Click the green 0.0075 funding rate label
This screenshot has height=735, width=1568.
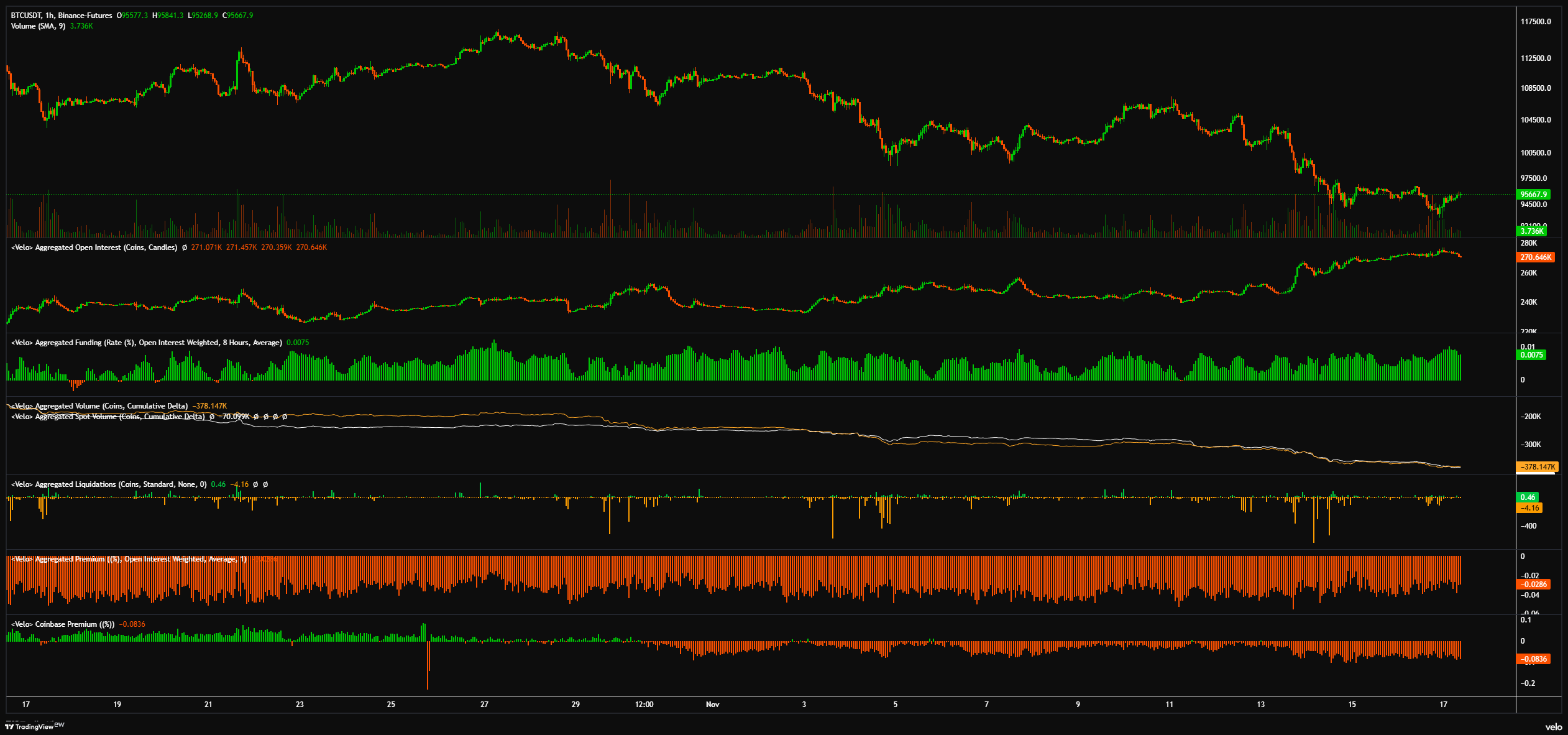1531,355
